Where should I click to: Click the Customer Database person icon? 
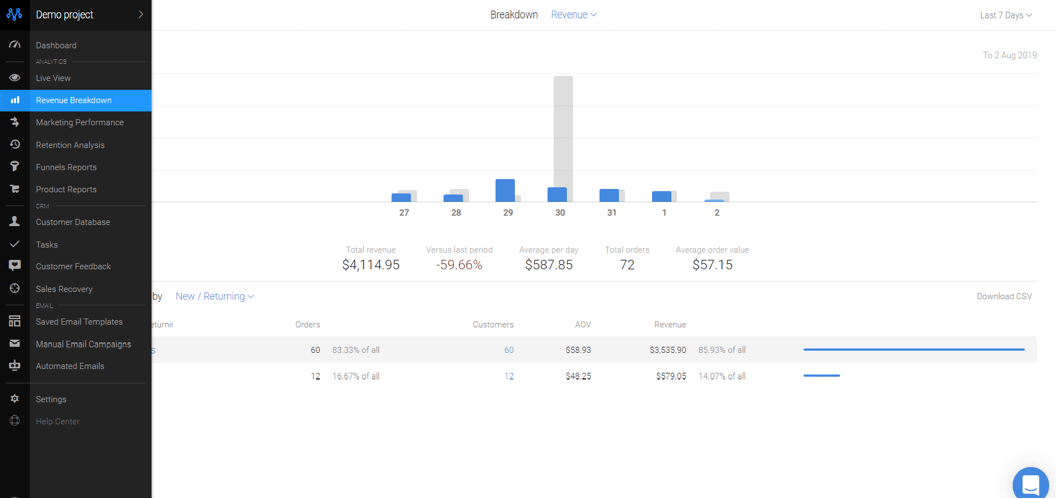(x=14, y=222)
